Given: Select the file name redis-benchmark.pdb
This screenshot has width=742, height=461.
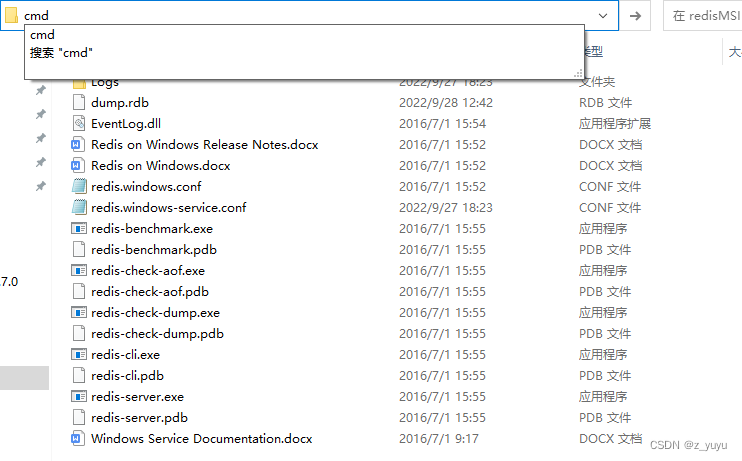Looking at the screenshot, I should coord(154,249).
